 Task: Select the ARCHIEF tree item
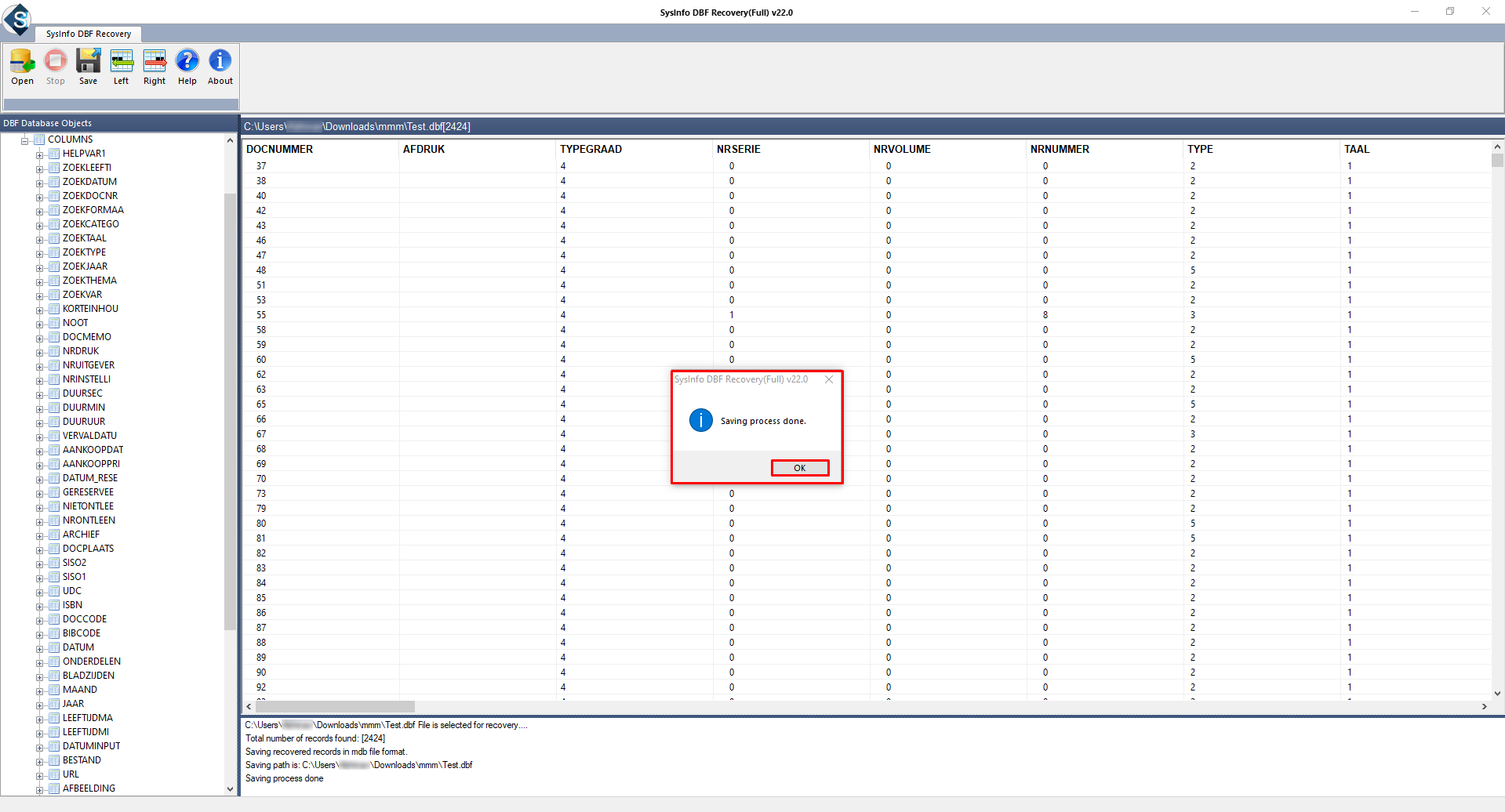[81, 534]
